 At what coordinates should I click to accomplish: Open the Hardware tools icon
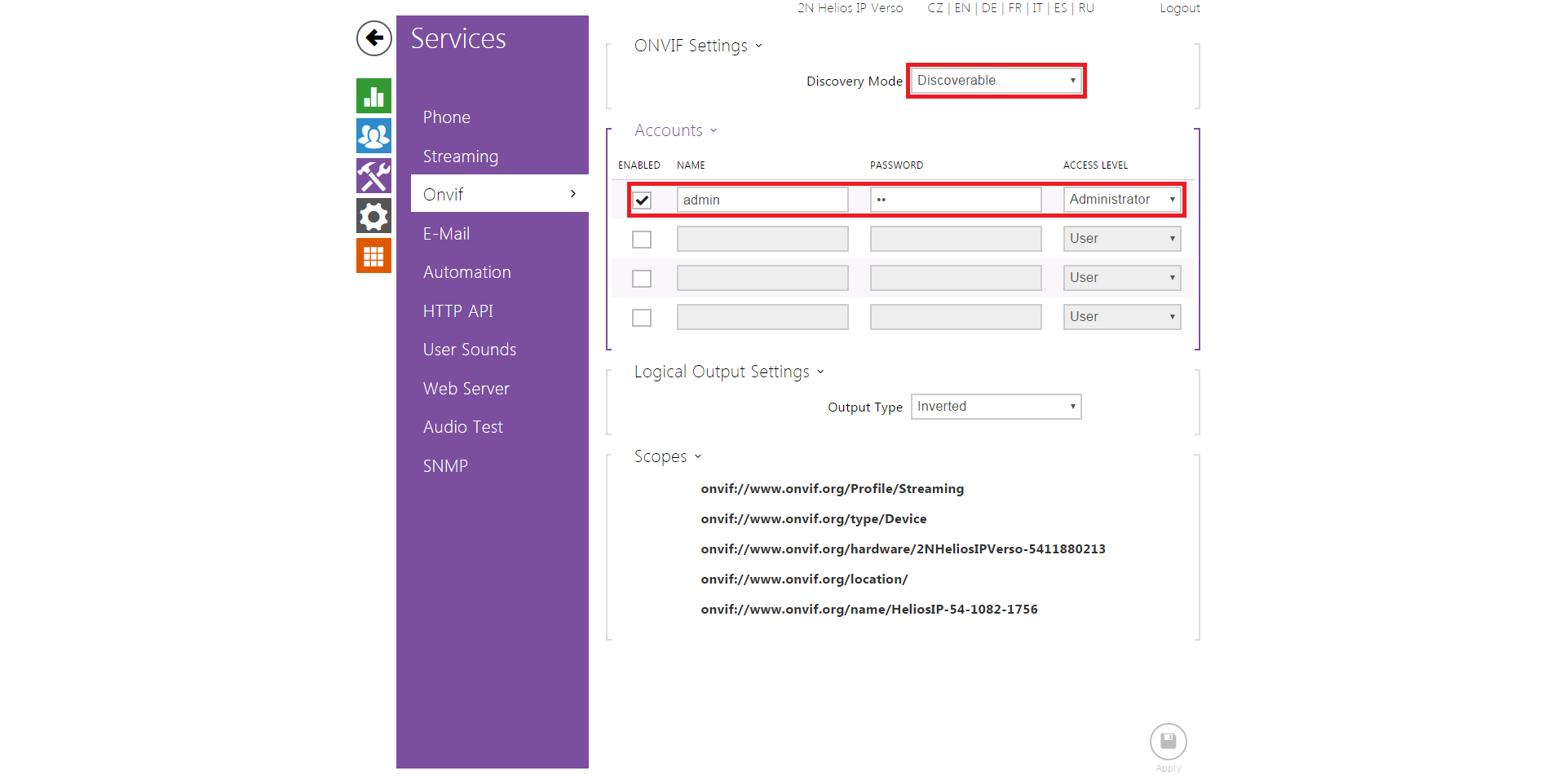click(373, 176)
